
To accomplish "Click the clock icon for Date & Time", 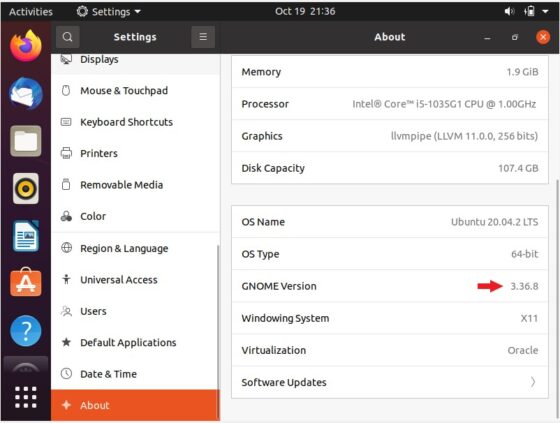I will (x=66, y=374).
